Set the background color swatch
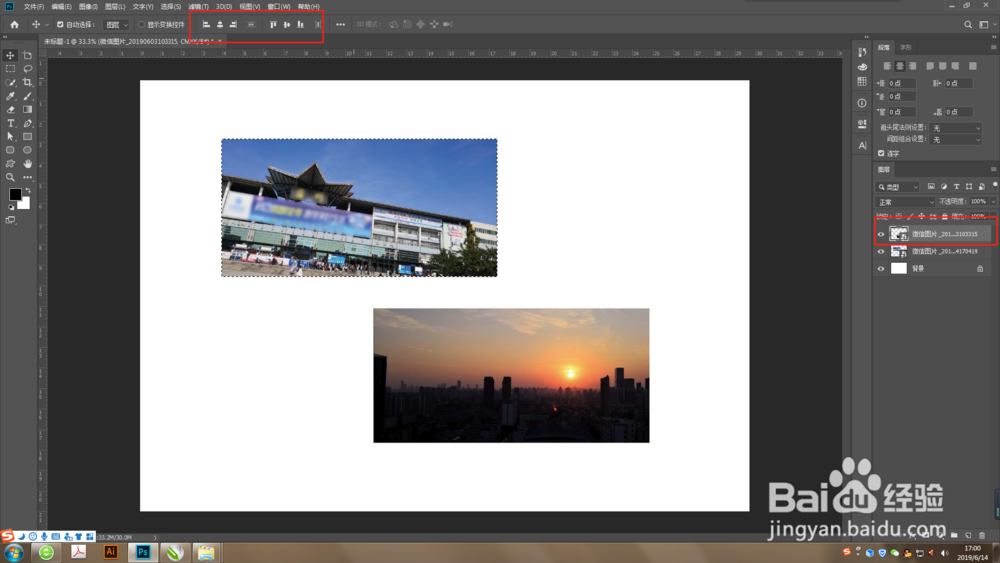Screen dimensions: 1000x563 click(x=25, y=204)
